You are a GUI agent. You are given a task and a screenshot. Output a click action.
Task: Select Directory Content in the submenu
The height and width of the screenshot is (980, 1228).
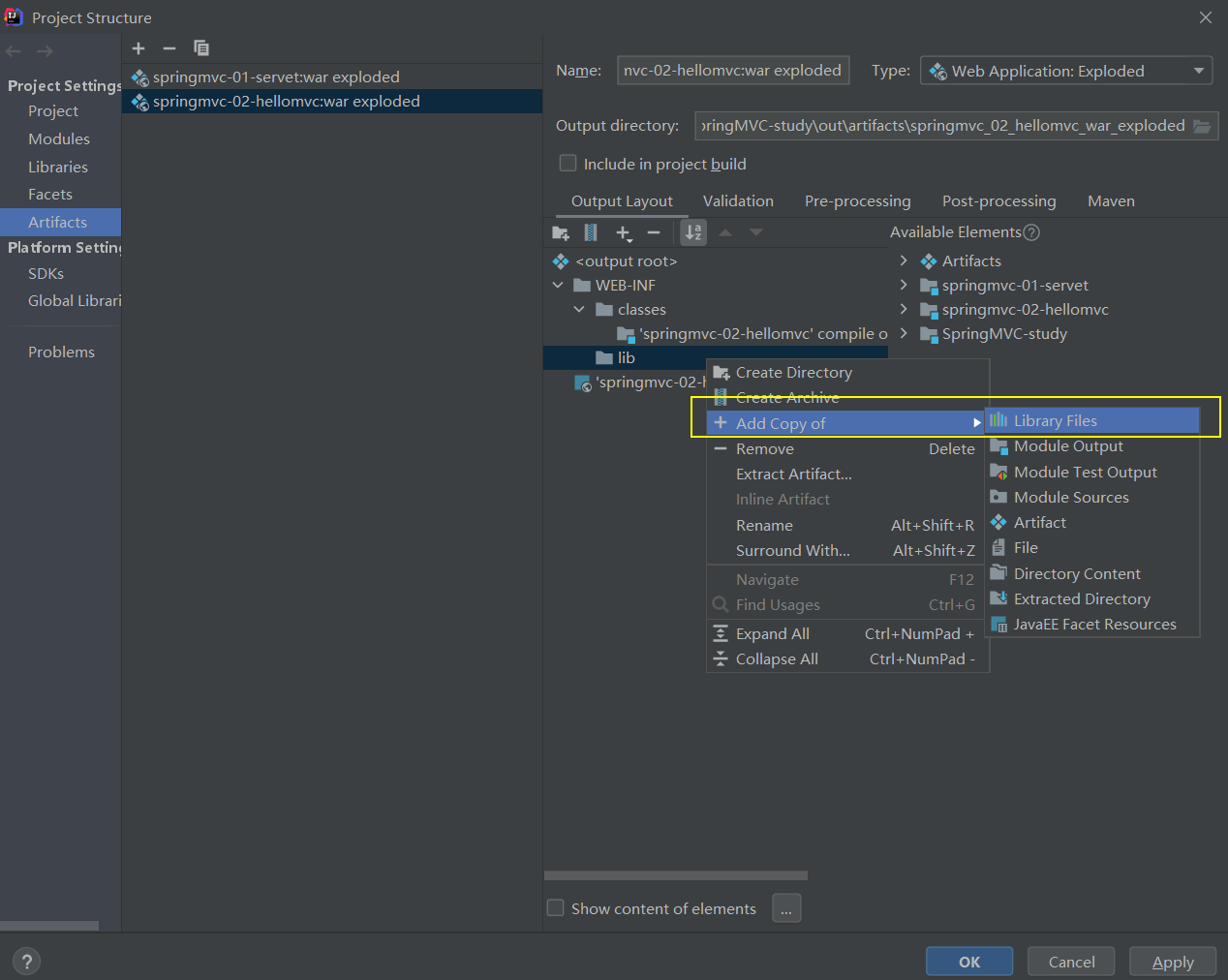tap(1092, 574)
